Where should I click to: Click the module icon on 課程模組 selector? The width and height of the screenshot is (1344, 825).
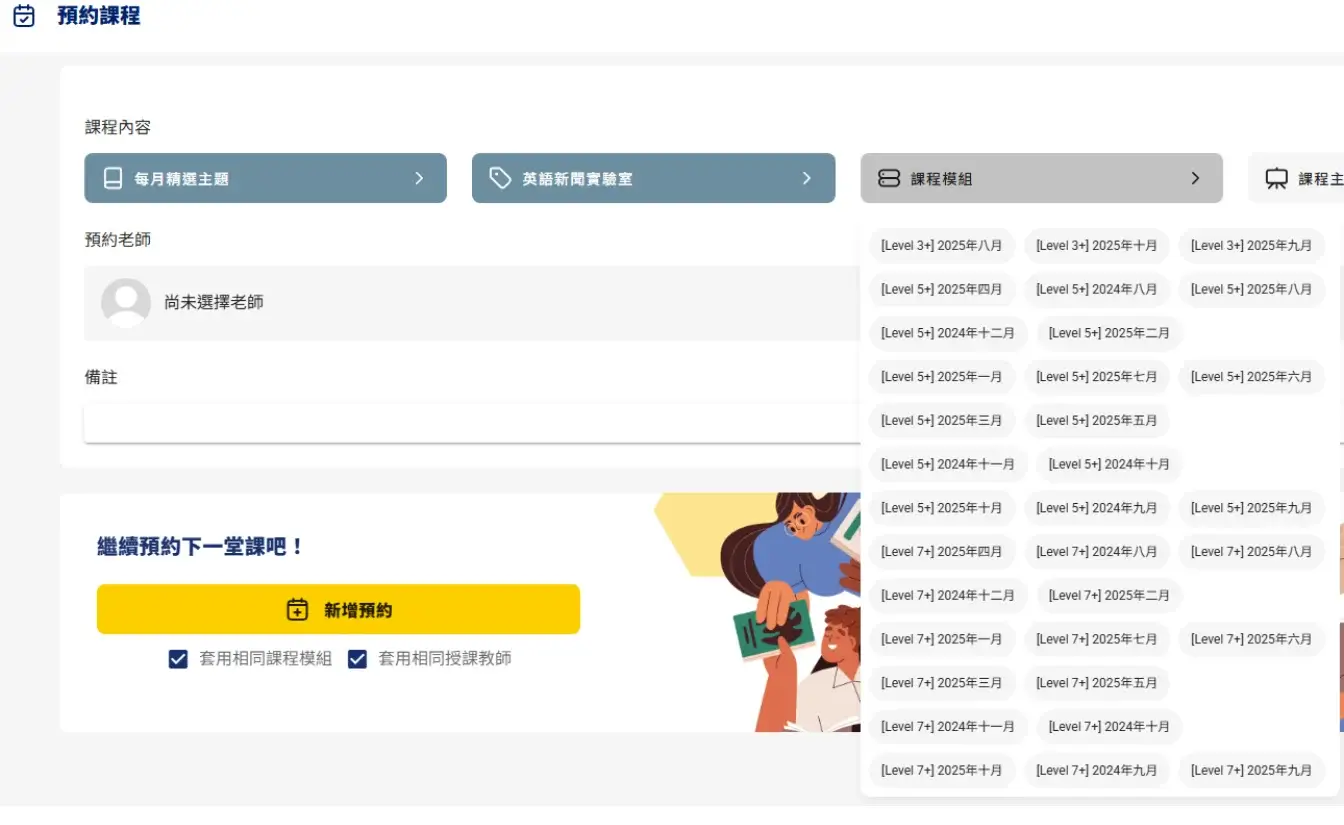click(889, 177)
